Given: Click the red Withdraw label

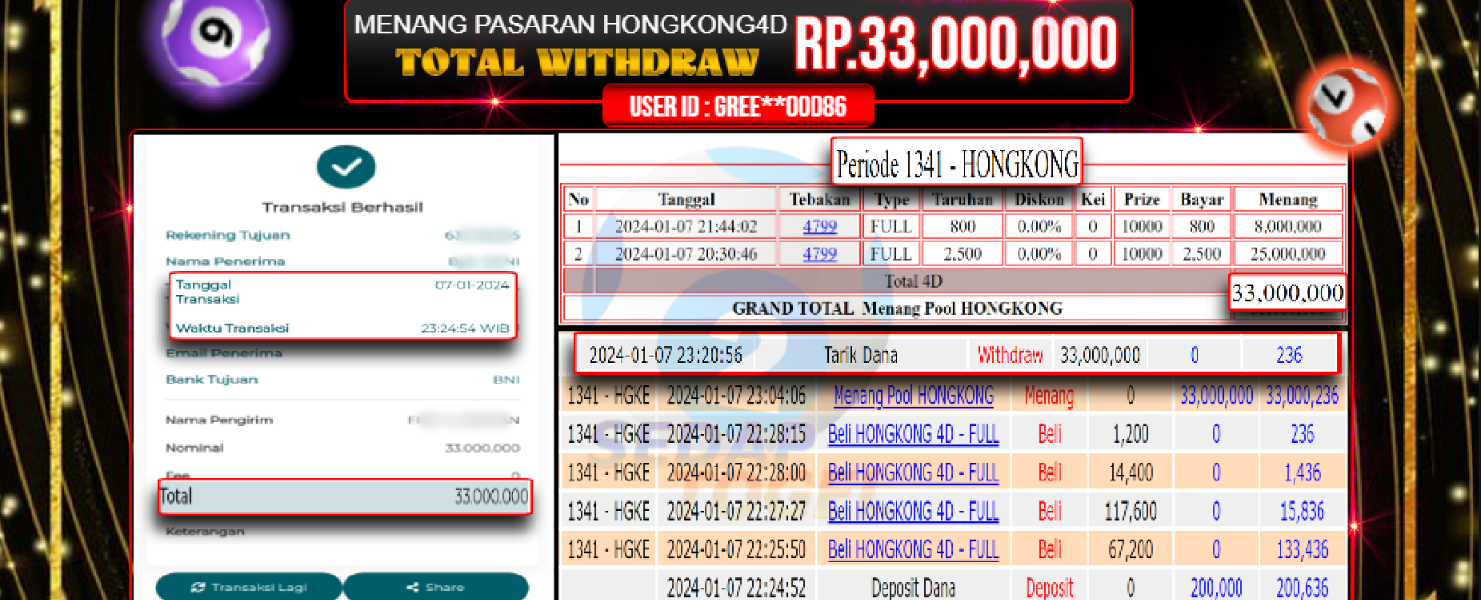Looking at the screenshot, I should [x=1010, y=355].
